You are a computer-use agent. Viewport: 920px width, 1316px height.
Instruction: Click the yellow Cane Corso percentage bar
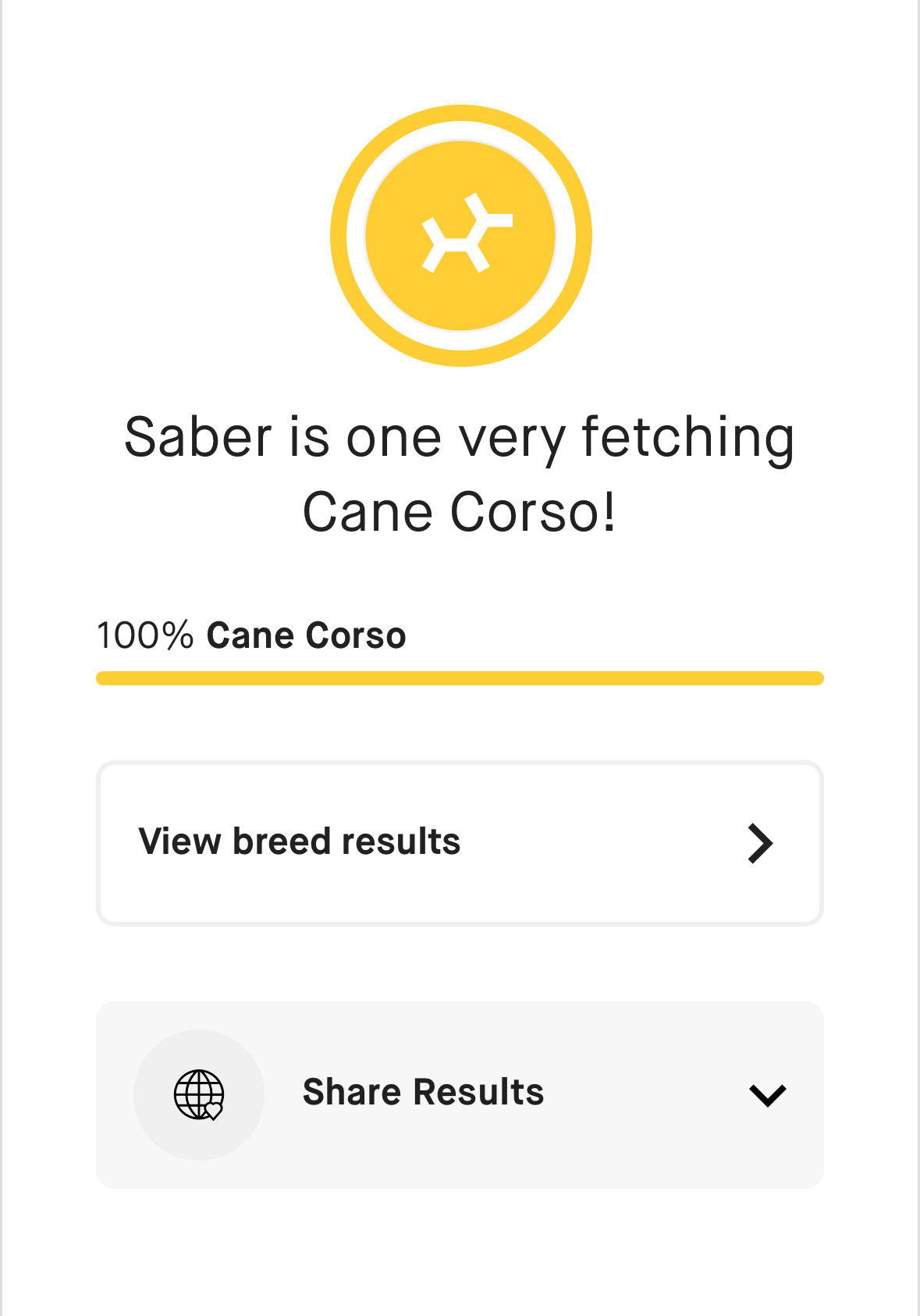[x=459, y=678]
